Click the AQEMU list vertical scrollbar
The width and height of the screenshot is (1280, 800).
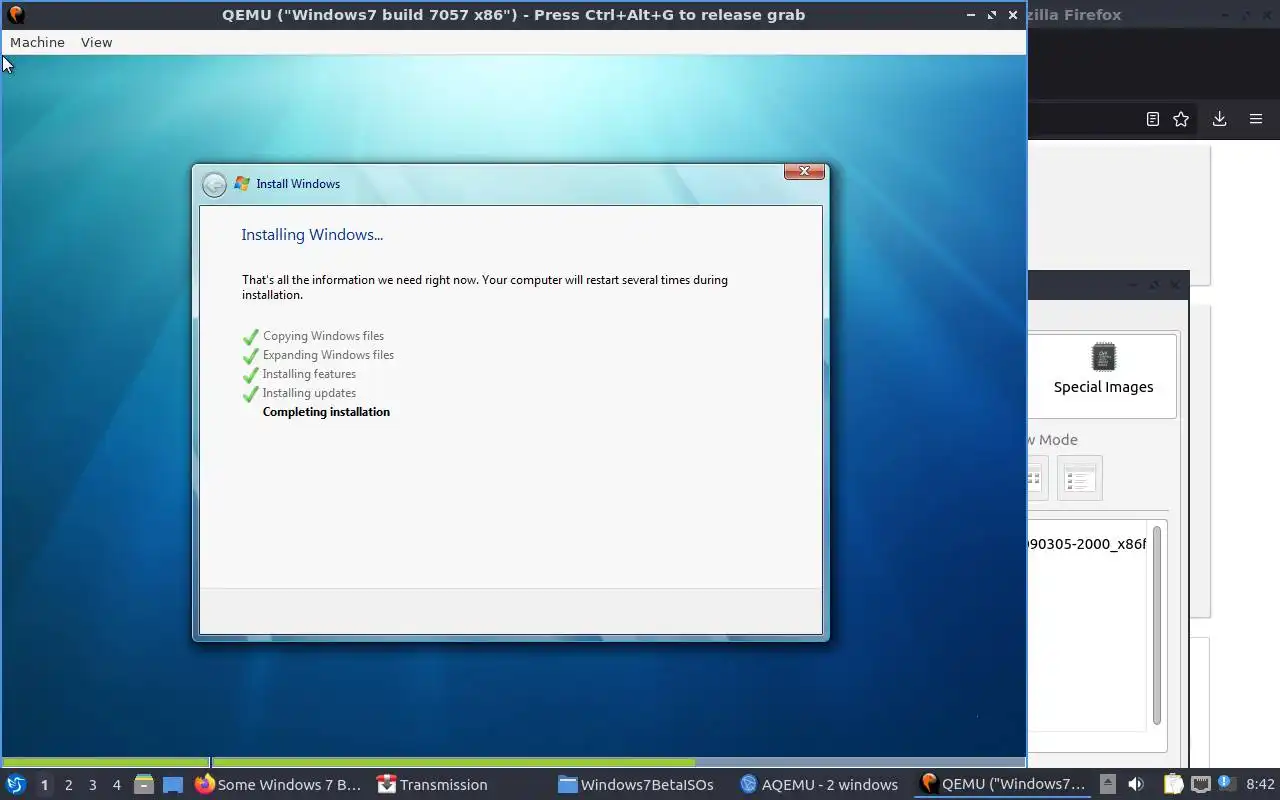coord(1157,625)
